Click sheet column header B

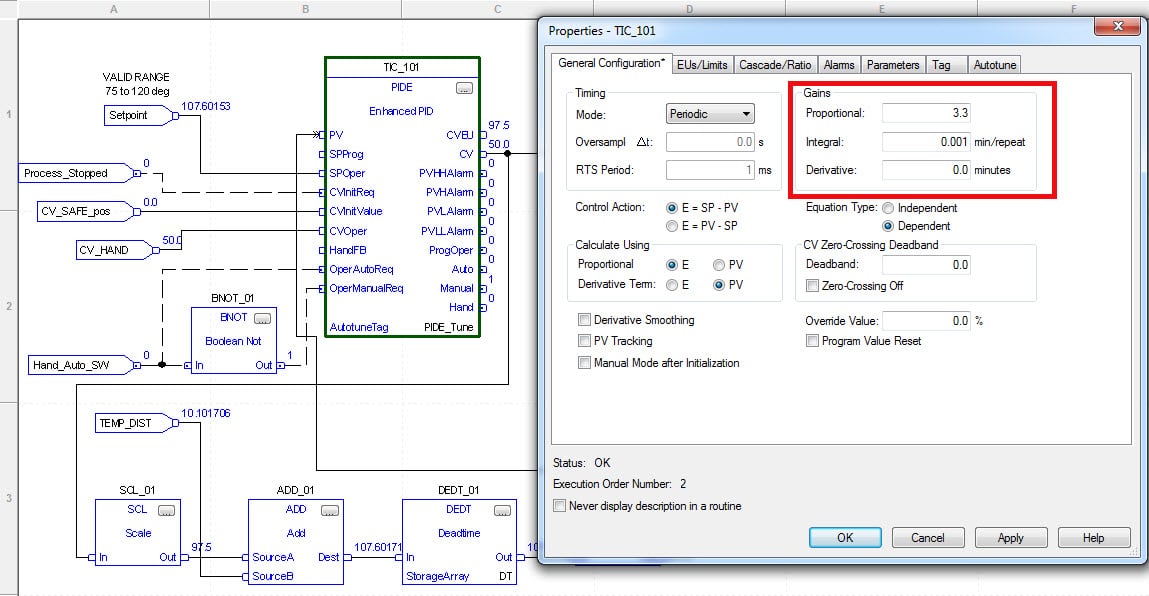[x=306, y=9]
